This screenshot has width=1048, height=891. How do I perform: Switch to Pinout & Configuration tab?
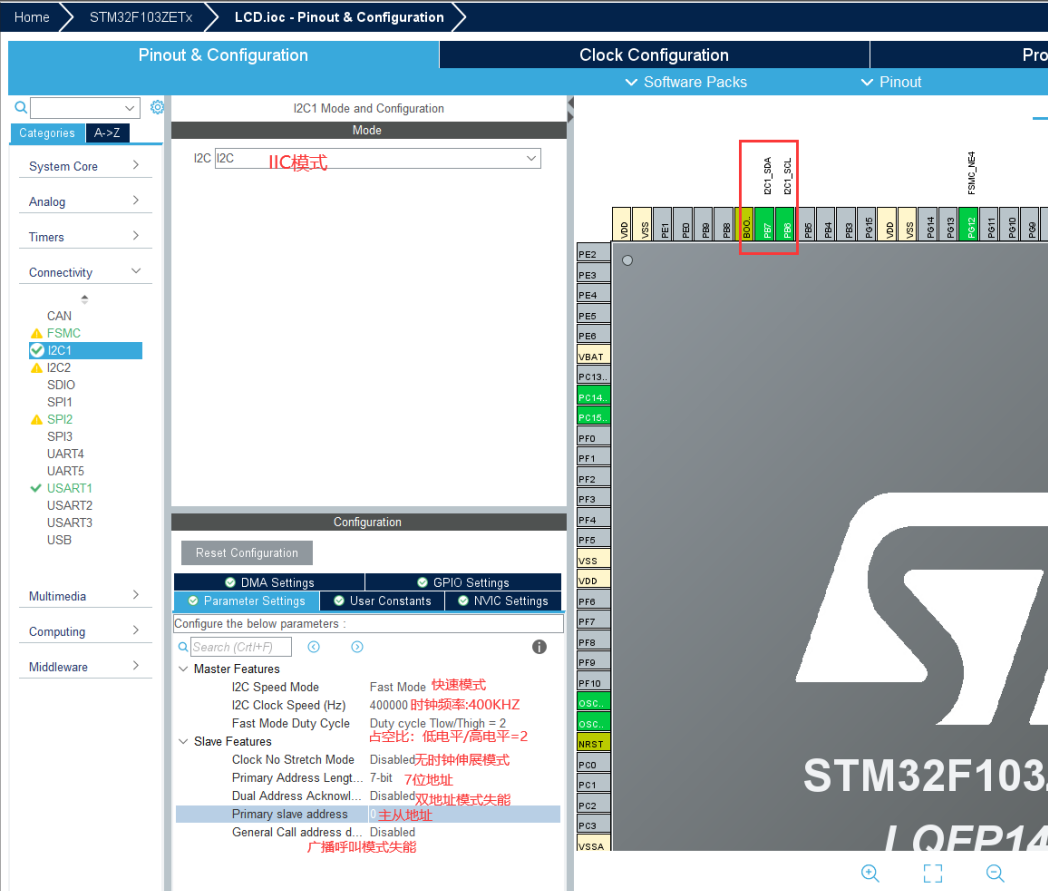(223, 55)
